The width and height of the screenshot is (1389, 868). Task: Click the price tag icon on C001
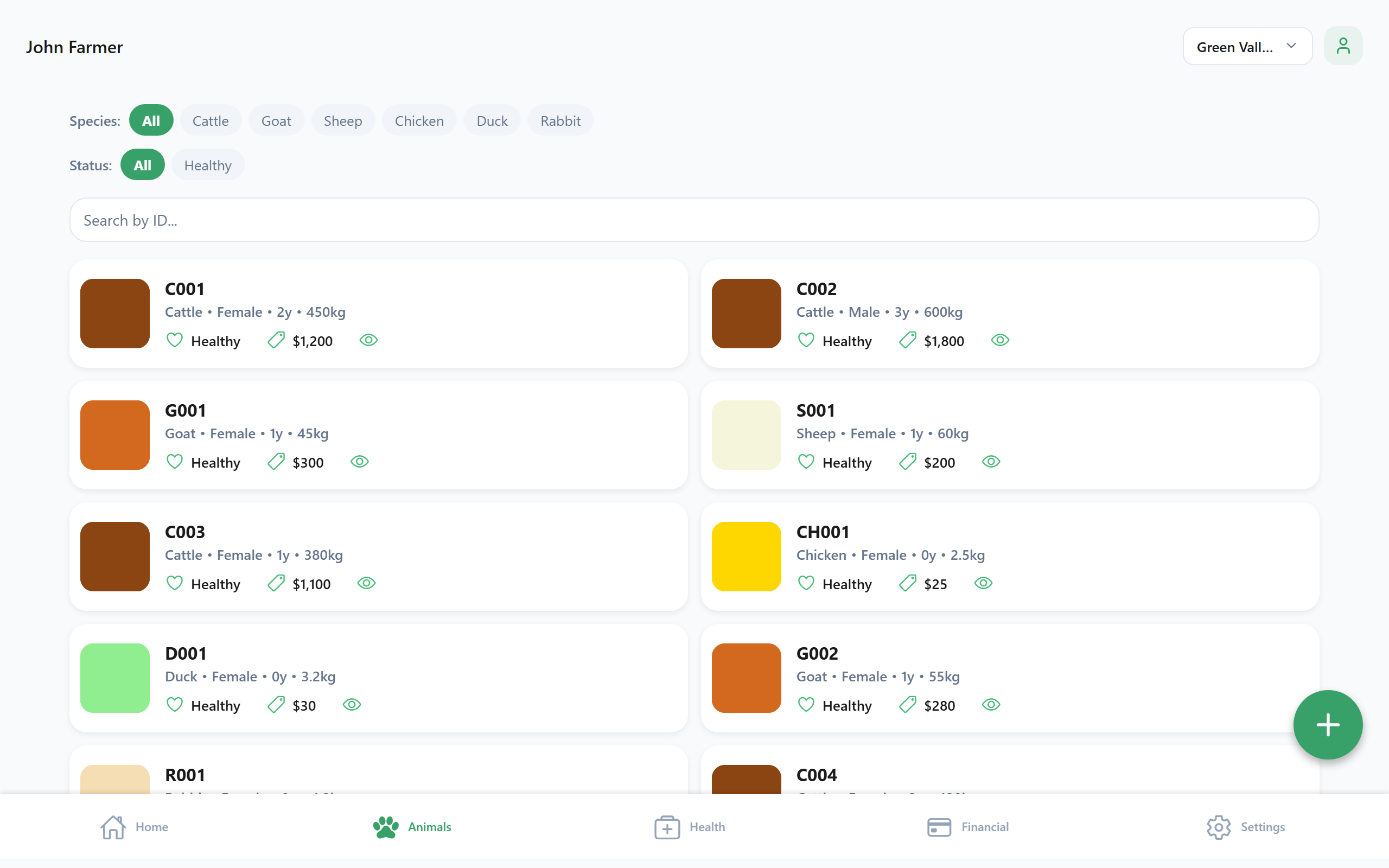276,341
